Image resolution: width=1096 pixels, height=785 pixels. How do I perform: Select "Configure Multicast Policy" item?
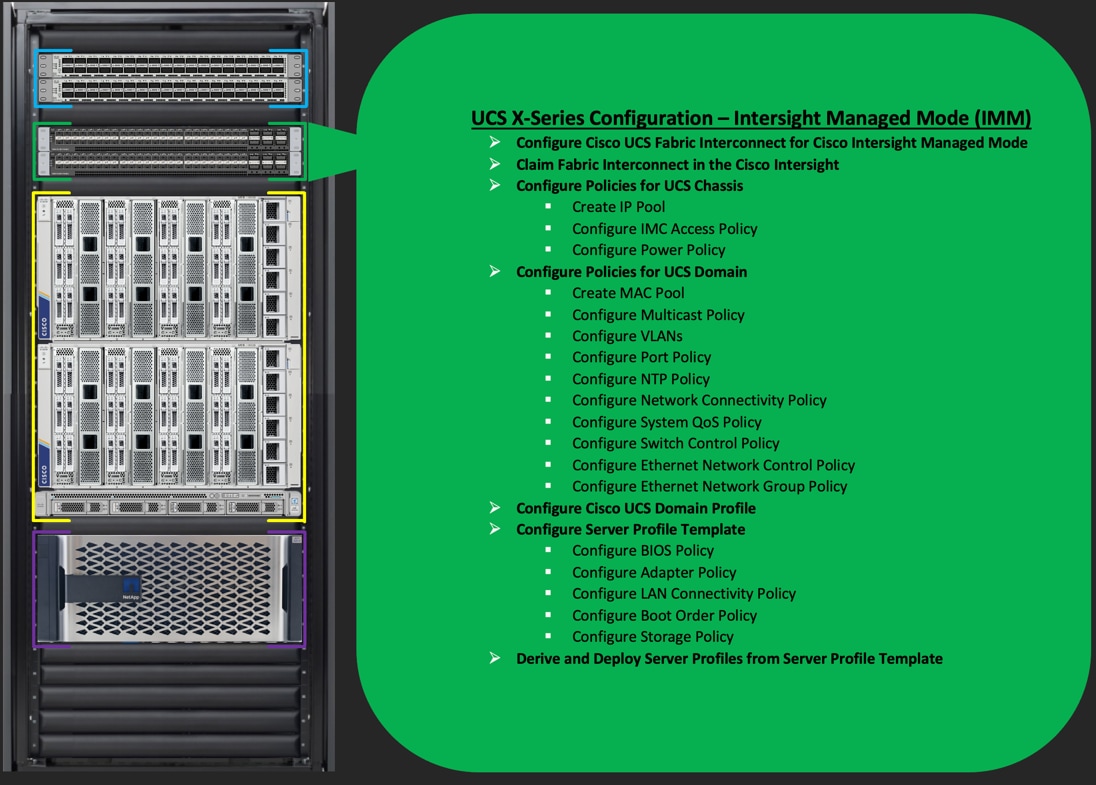[x=658, y=315]
